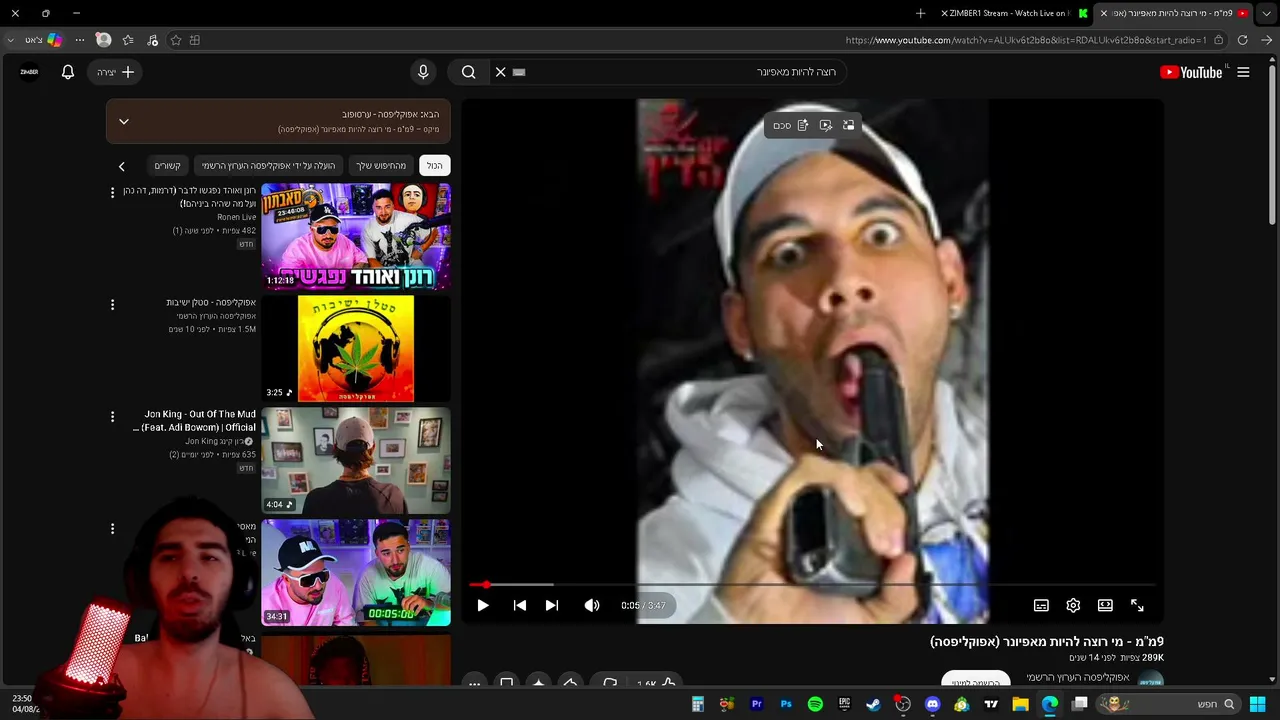
Task: Click the middle overlay icon above the video
Action: coord(826,125)
